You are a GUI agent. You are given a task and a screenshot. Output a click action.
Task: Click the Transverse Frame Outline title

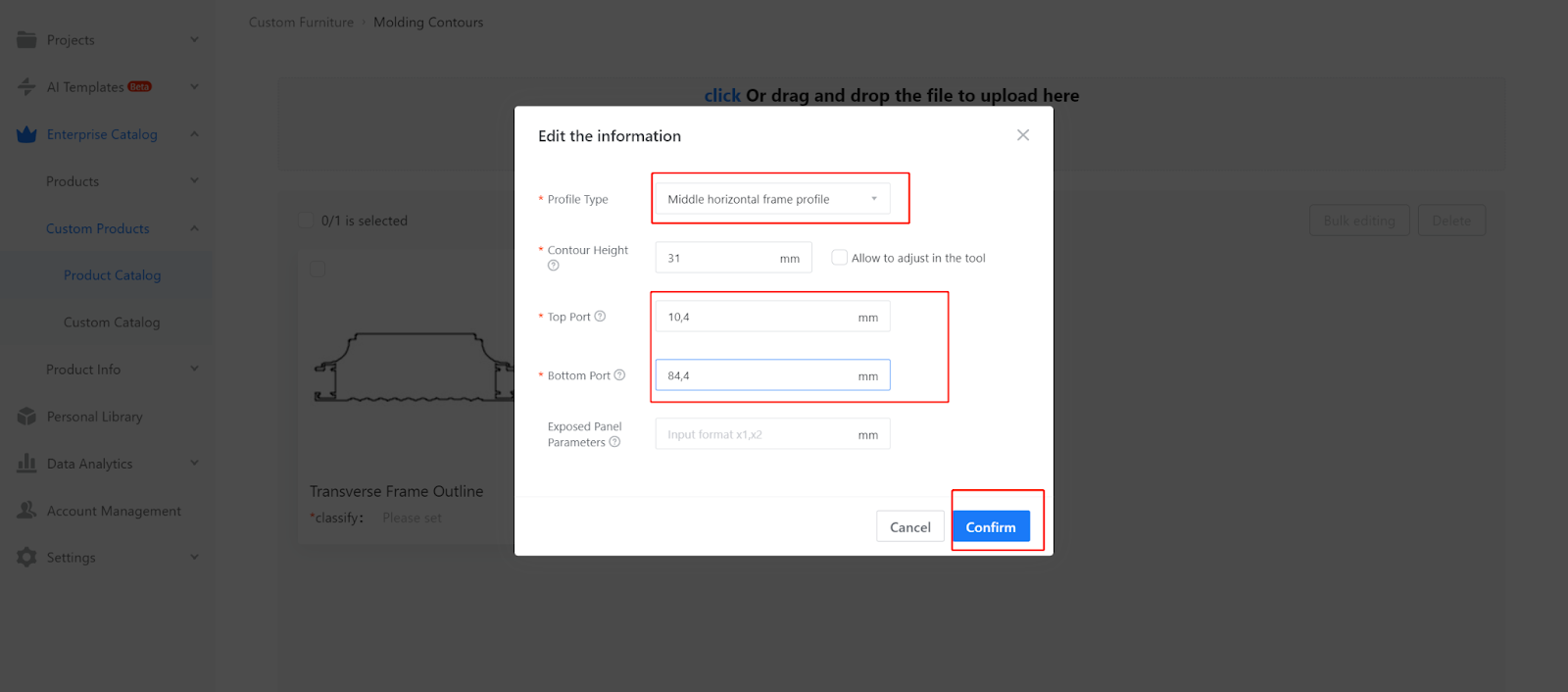click(396, 491)
